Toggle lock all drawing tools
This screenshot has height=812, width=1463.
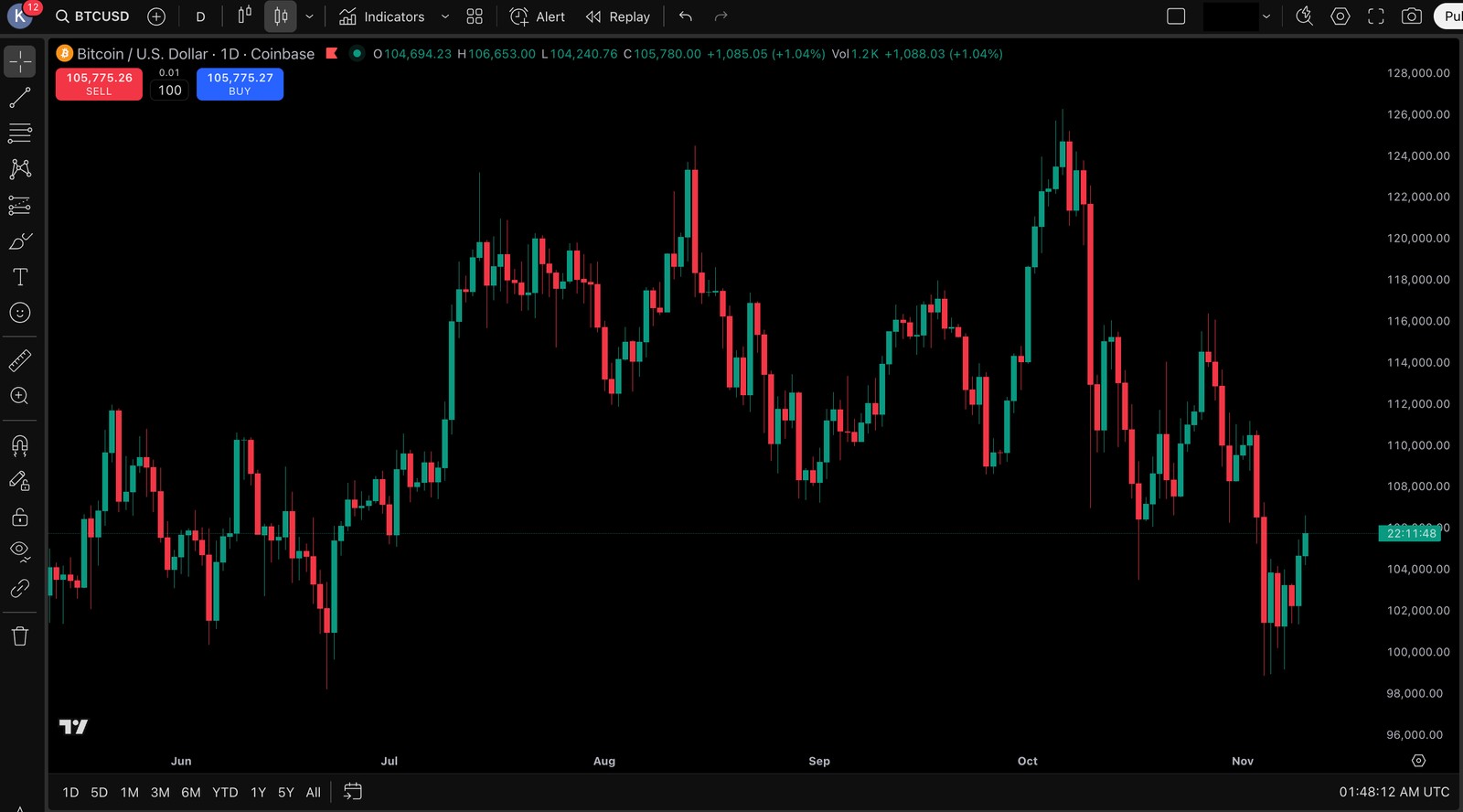20,518
